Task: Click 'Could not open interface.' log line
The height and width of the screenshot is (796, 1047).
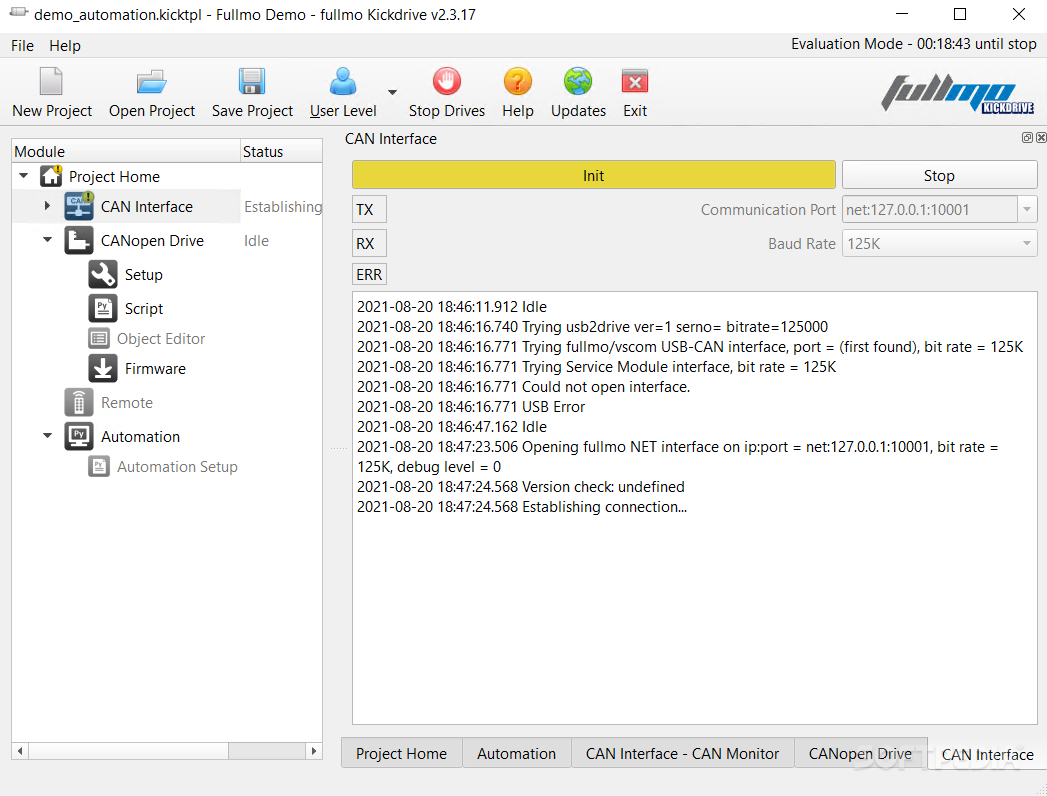Action: [524, 387]
